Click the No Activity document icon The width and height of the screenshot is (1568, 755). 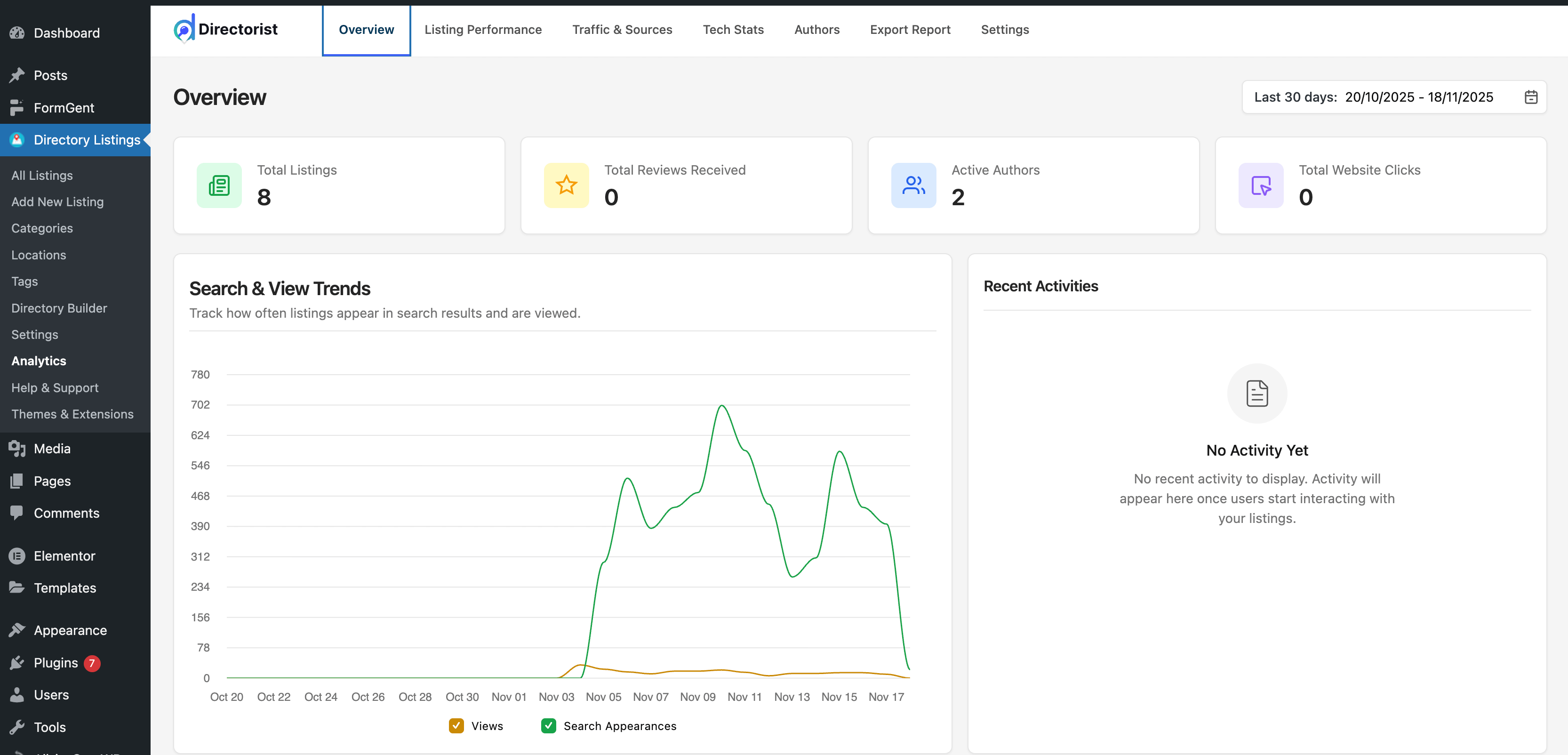coord(1256,394)
